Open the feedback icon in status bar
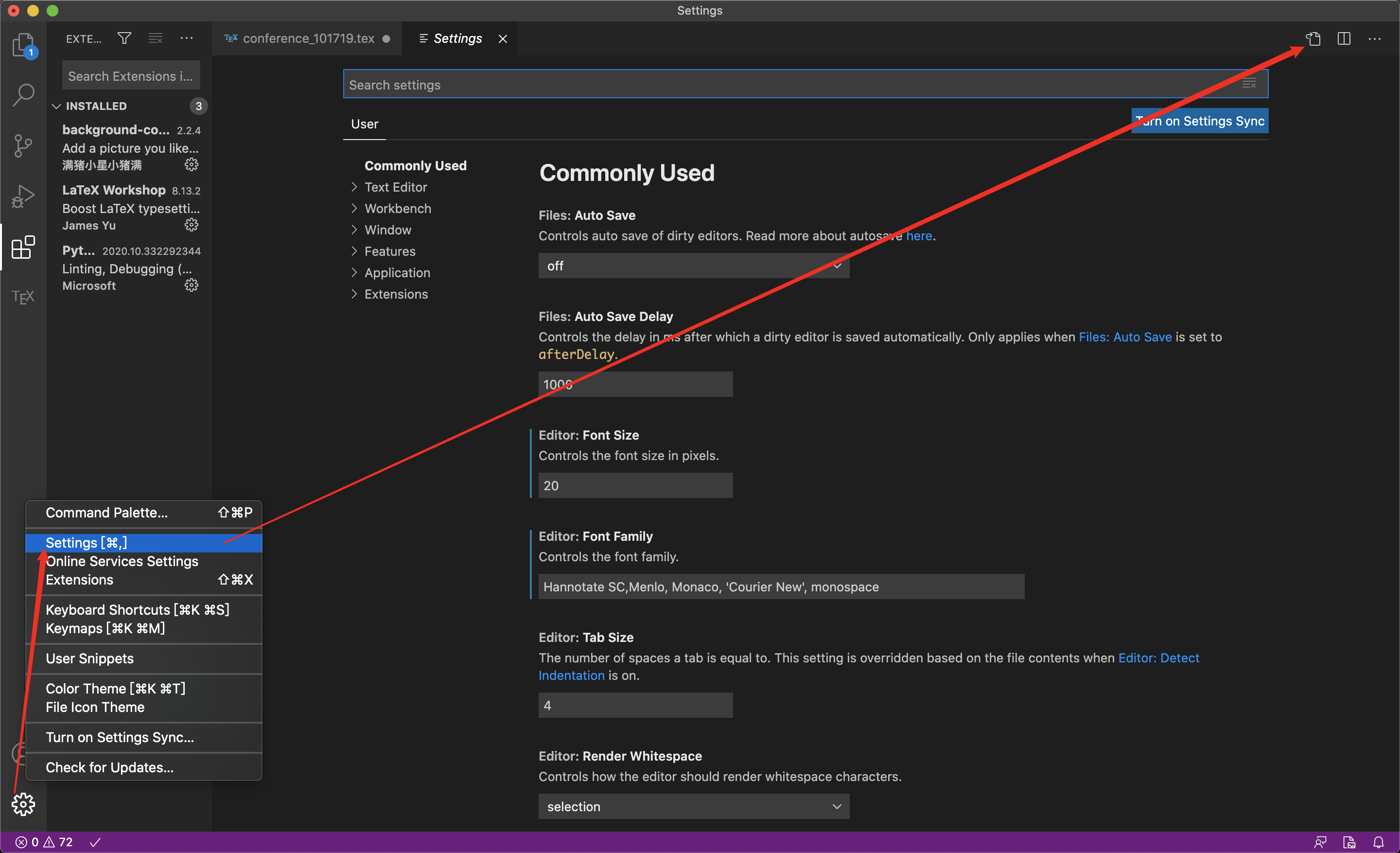Image resolution: width=1400 pixels, height=853 pixels. [x=1320, y=842]
